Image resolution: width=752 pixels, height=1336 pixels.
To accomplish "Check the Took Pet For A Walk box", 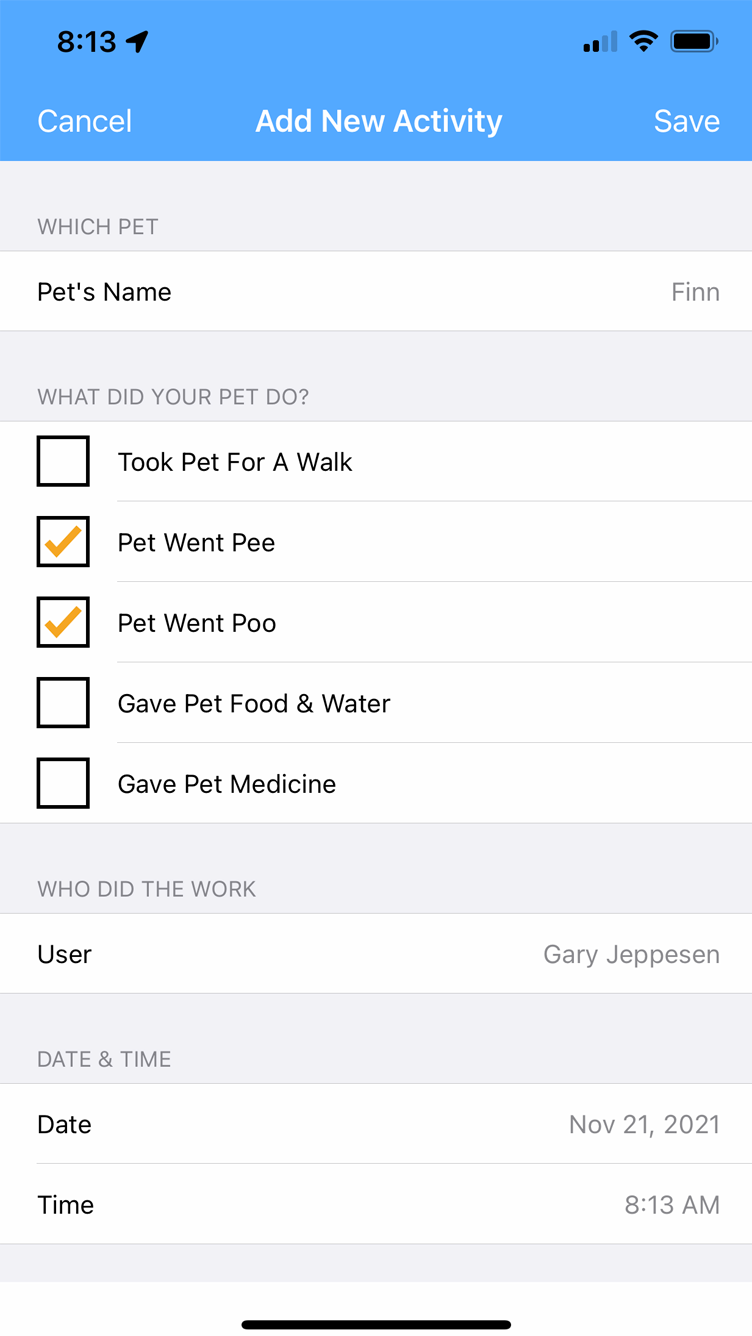I will pos(63,461).
